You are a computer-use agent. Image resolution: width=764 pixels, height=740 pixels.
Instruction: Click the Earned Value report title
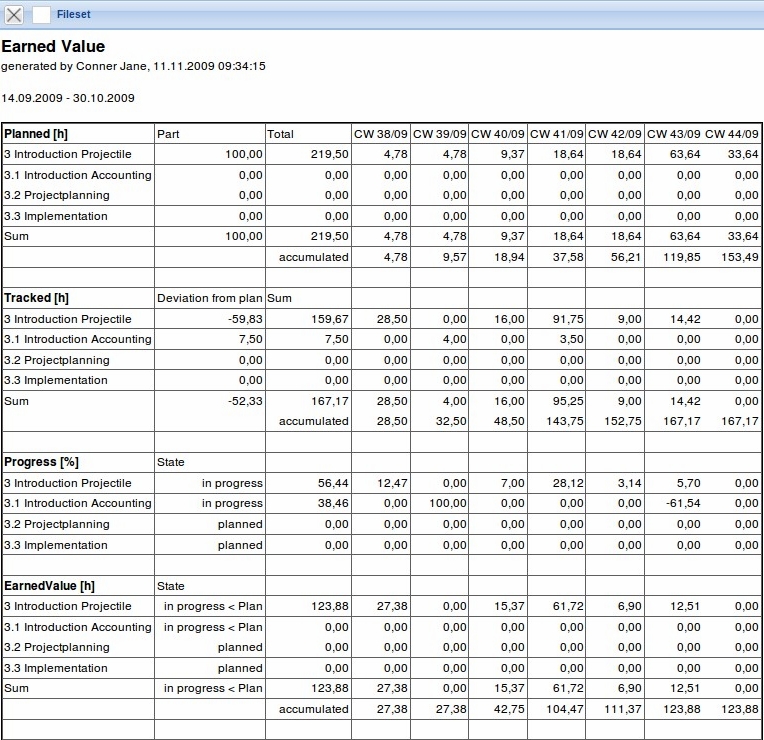[x=53, y=46]
